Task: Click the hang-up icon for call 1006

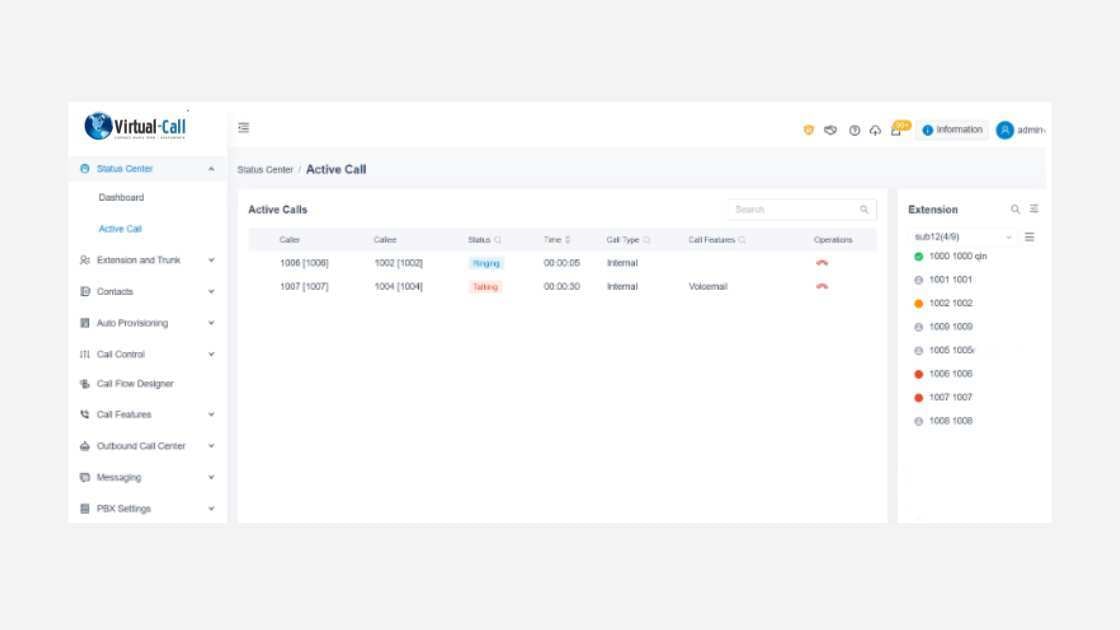Action: click(822, 262)
